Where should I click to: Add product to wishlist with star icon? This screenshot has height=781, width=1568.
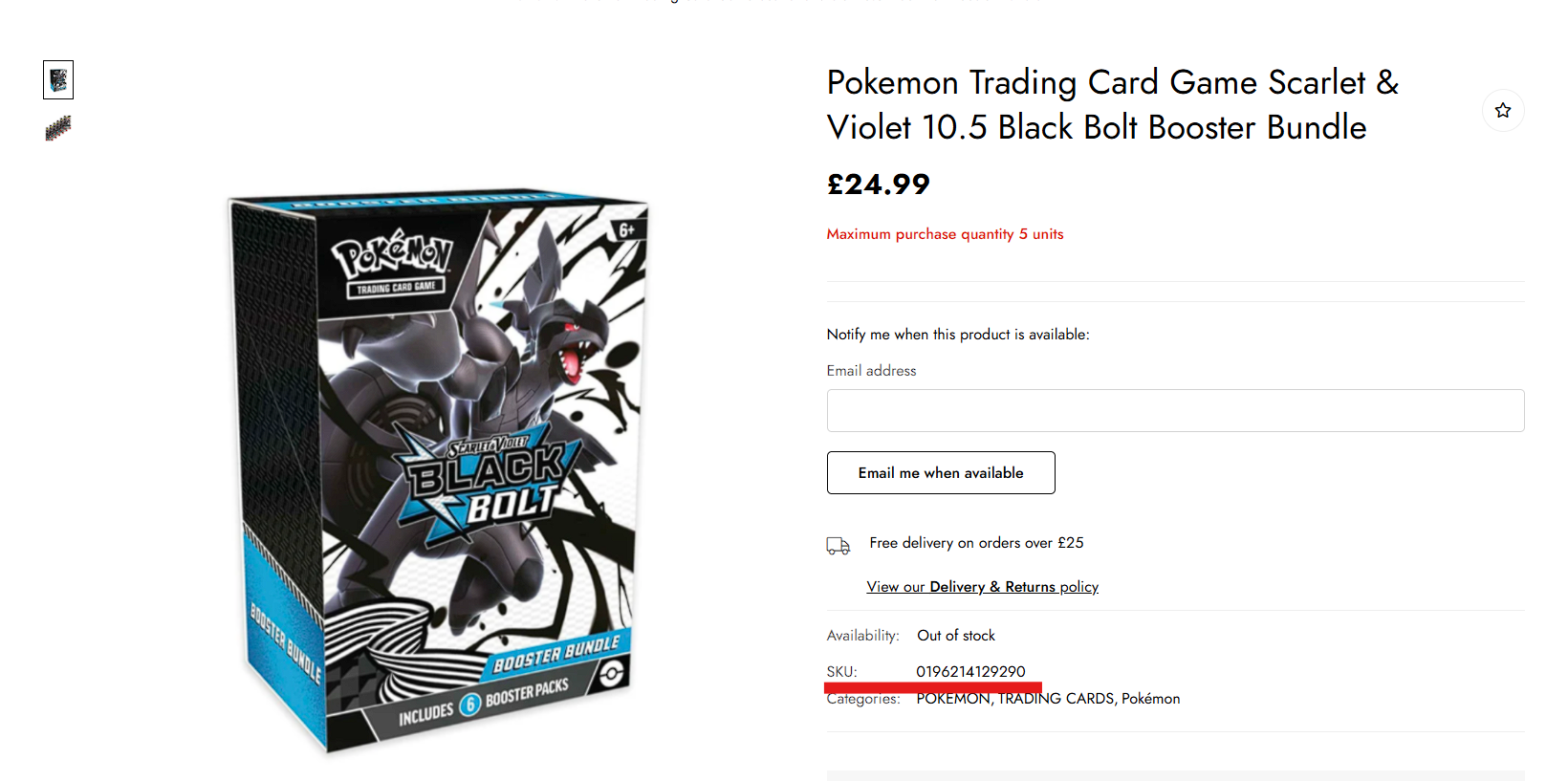(1503, 110)
